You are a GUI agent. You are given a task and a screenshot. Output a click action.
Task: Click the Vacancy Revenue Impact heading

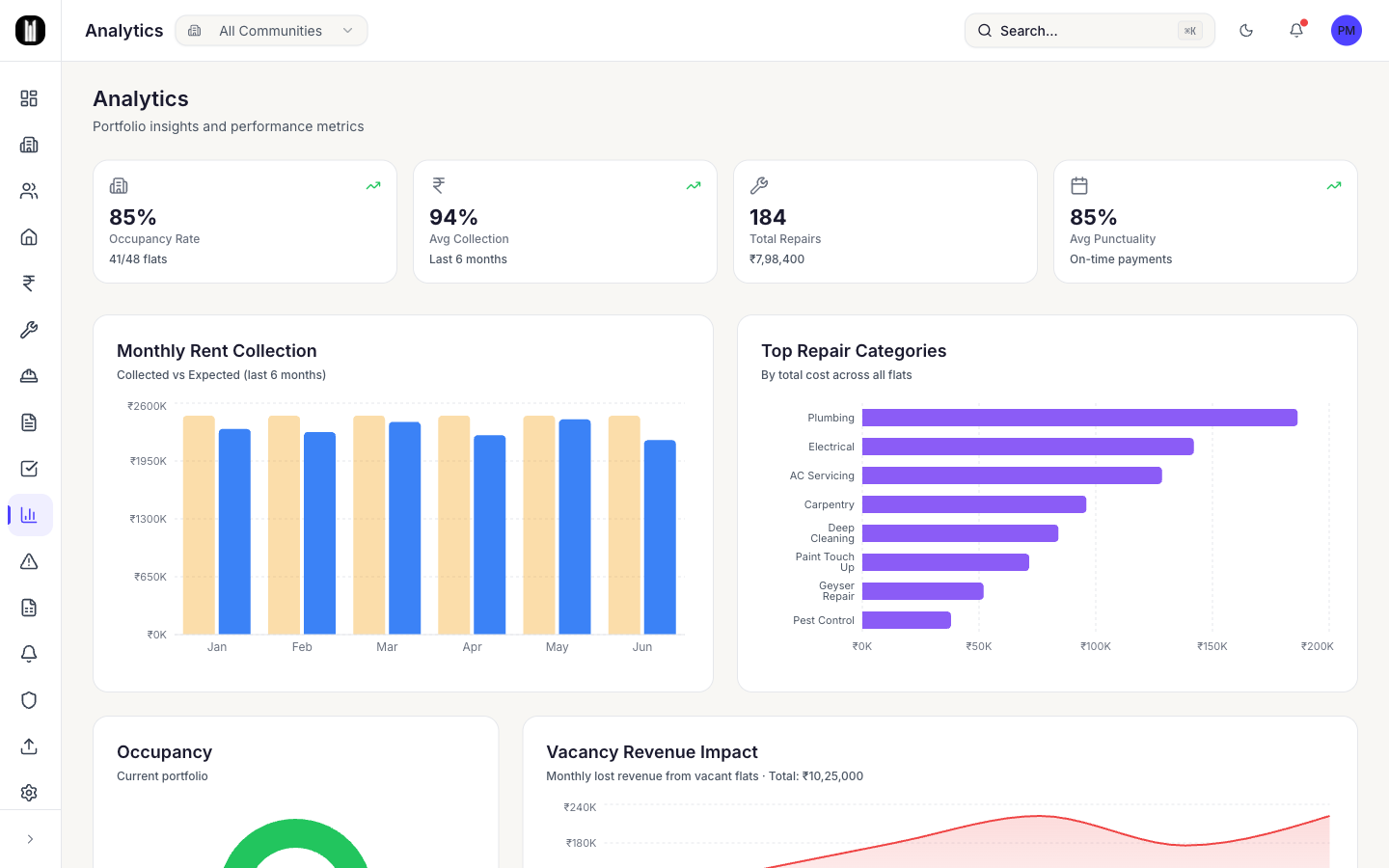click(652, 752)
